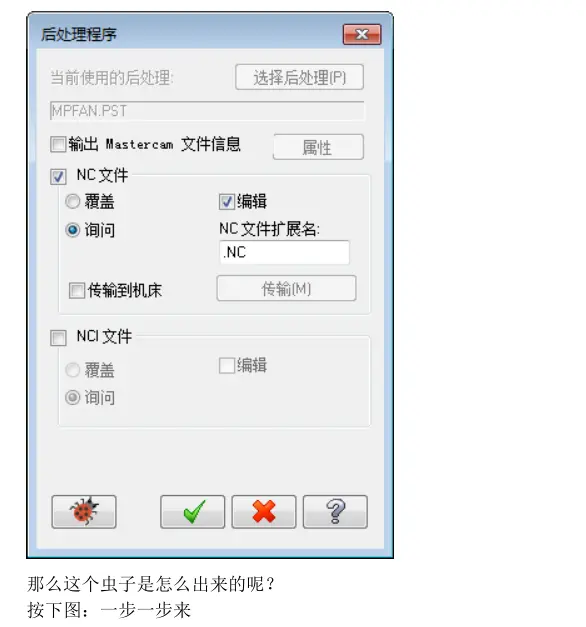Click the 选择后处理(P) button
The image size is (586, 627).
coord(300,77)
